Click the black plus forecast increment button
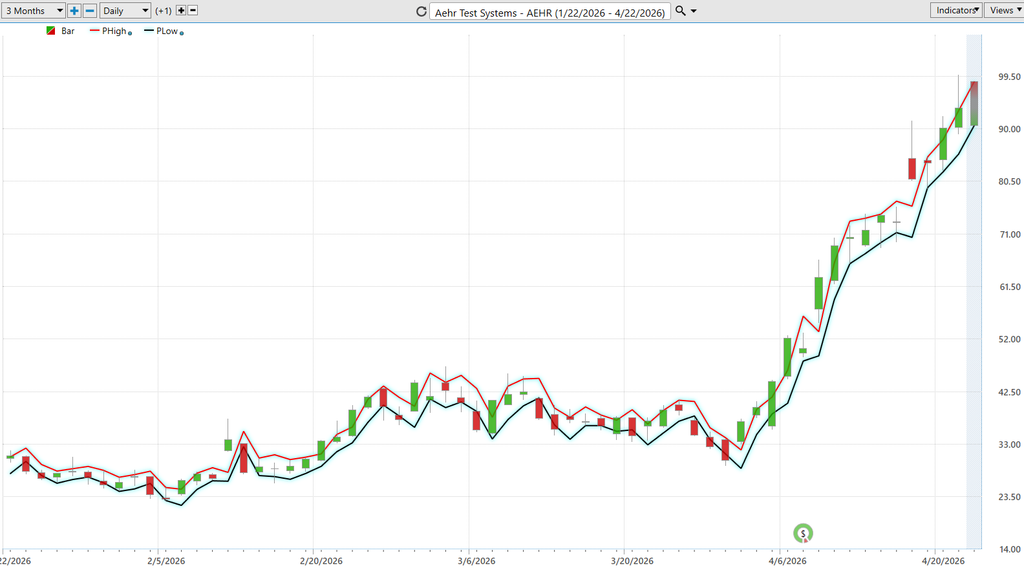Image resolution: width=1024 pixels, height=571 pixels. [181, 10]
